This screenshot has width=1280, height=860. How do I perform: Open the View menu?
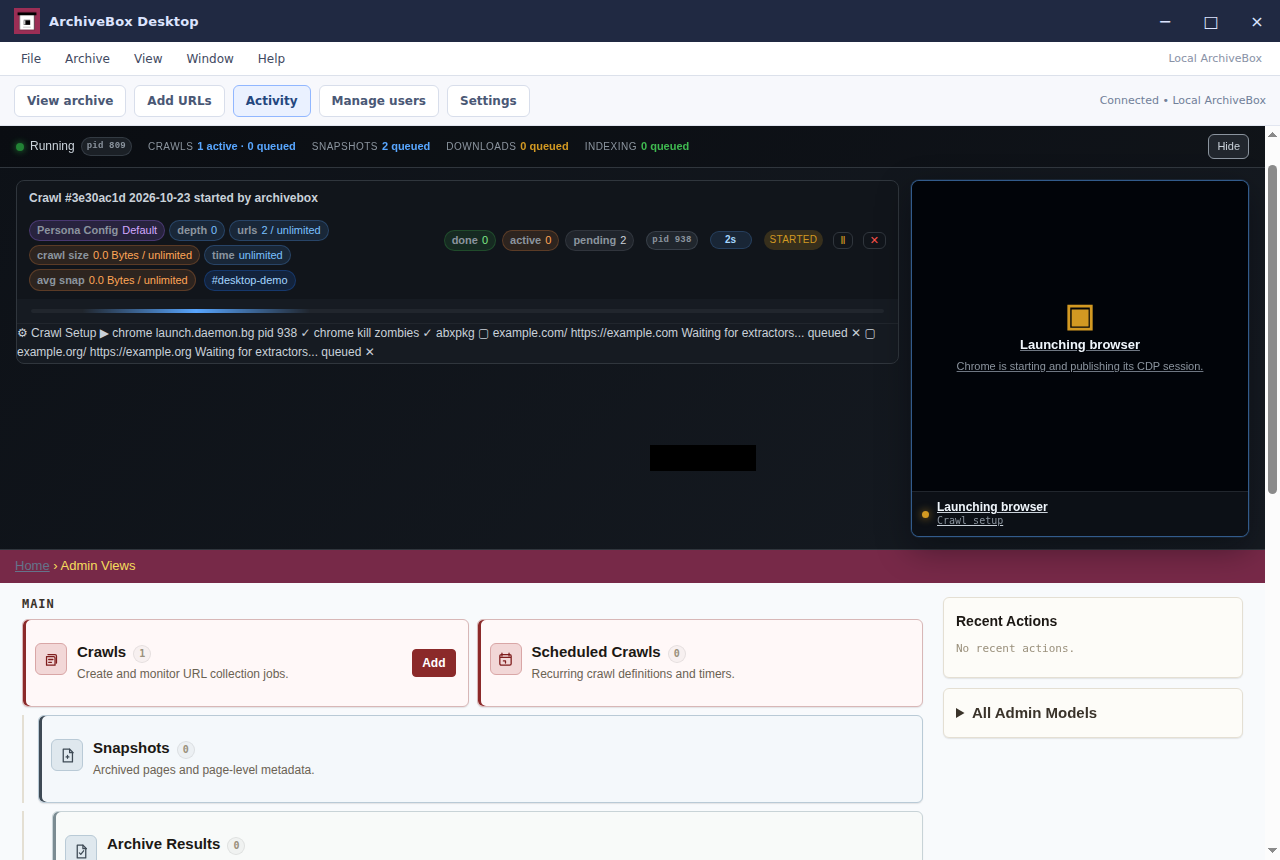148,58
